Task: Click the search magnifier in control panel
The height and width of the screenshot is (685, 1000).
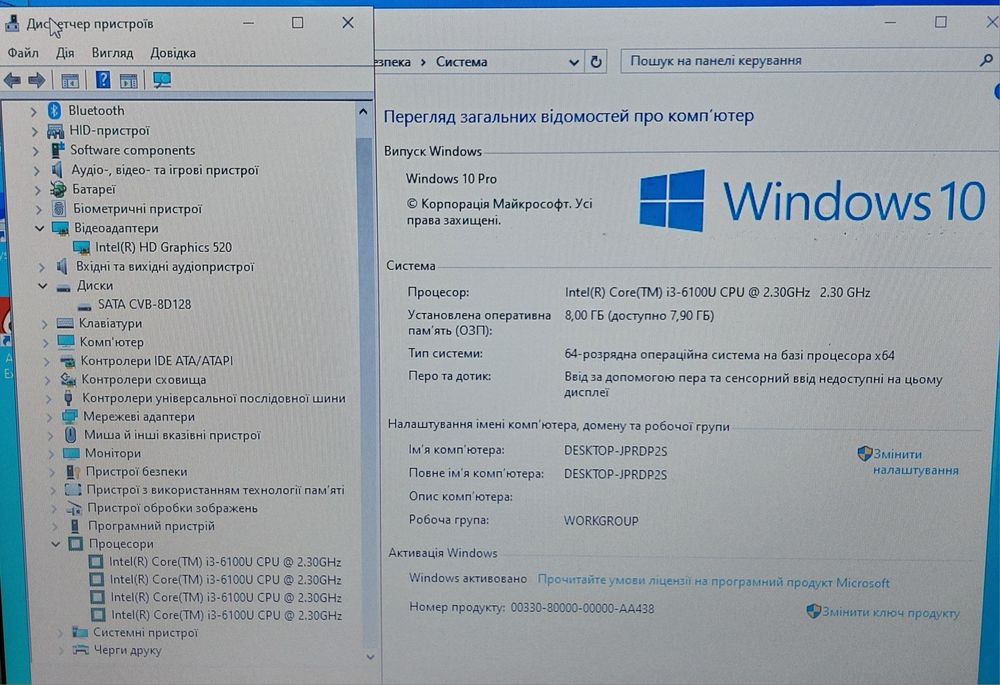Action: pyautogui.click(x=985, y=61)
